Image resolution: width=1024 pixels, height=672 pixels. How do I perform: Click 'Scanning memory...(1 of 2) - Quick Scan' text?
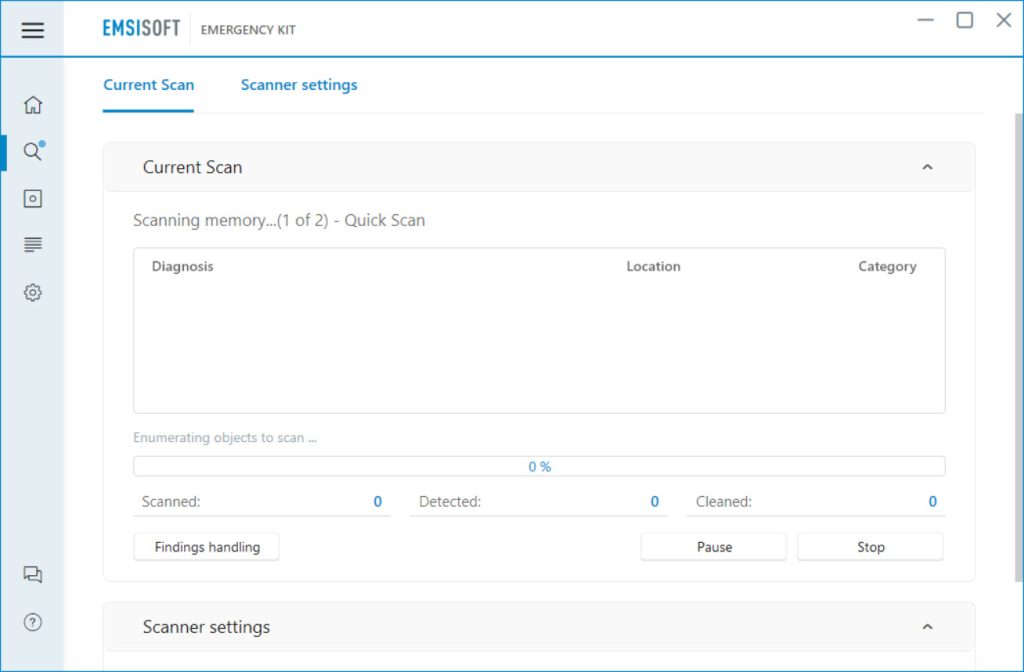pyautogui.click(x=279, y=221)
